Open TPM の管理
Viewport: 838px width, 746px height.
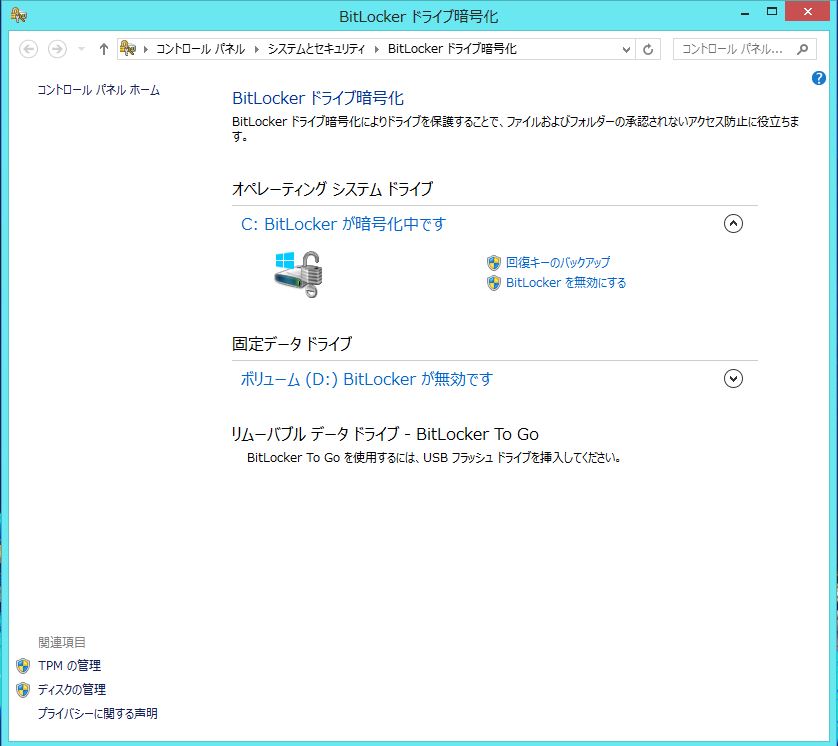coord(69,666)
